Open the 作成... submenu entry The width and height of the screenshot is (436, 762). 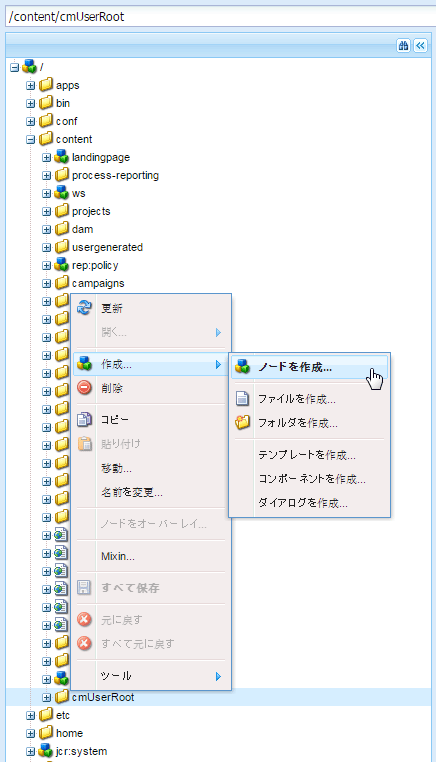point(151,364)
